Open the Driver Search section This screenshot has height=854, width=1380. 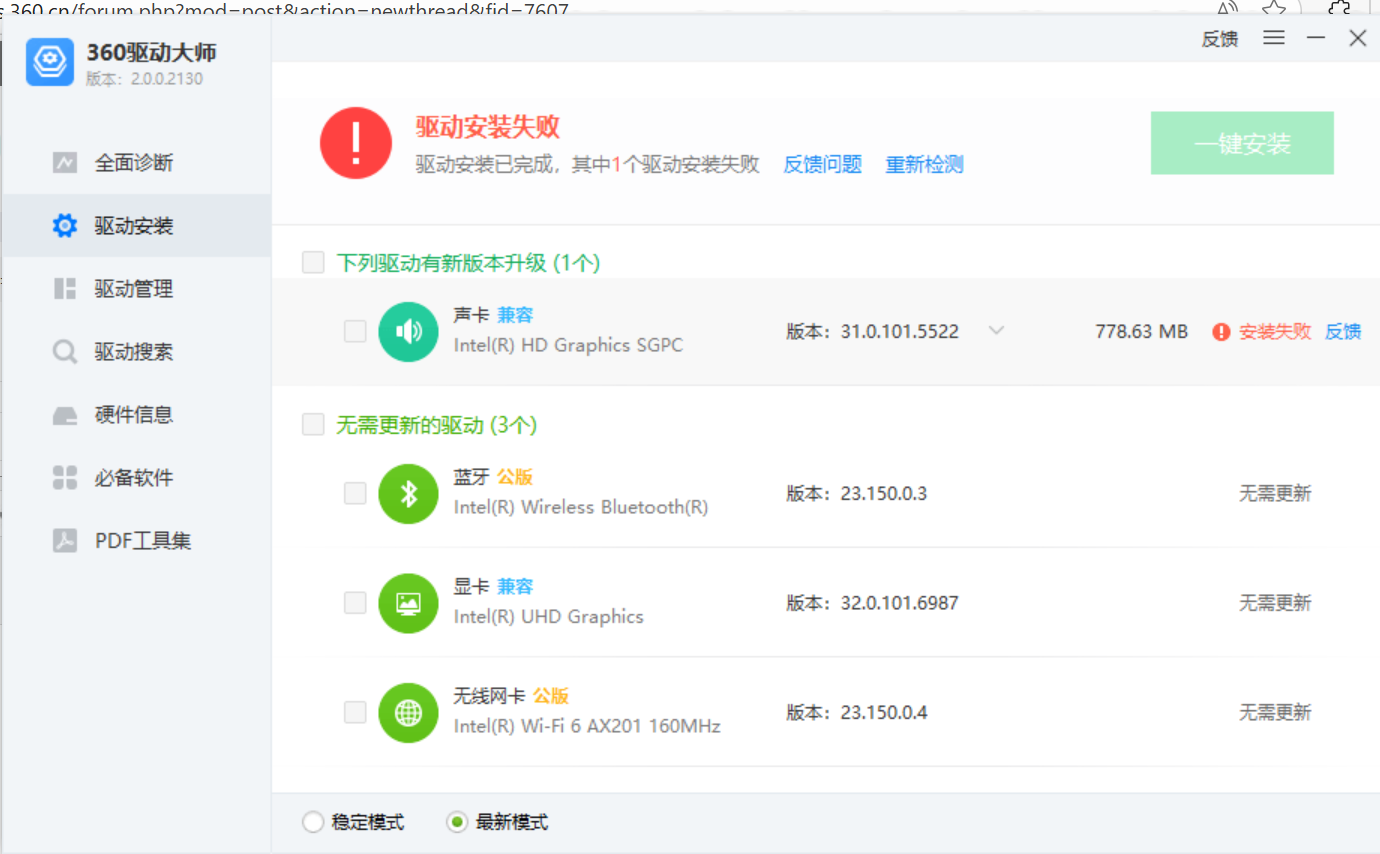[134, 352]
